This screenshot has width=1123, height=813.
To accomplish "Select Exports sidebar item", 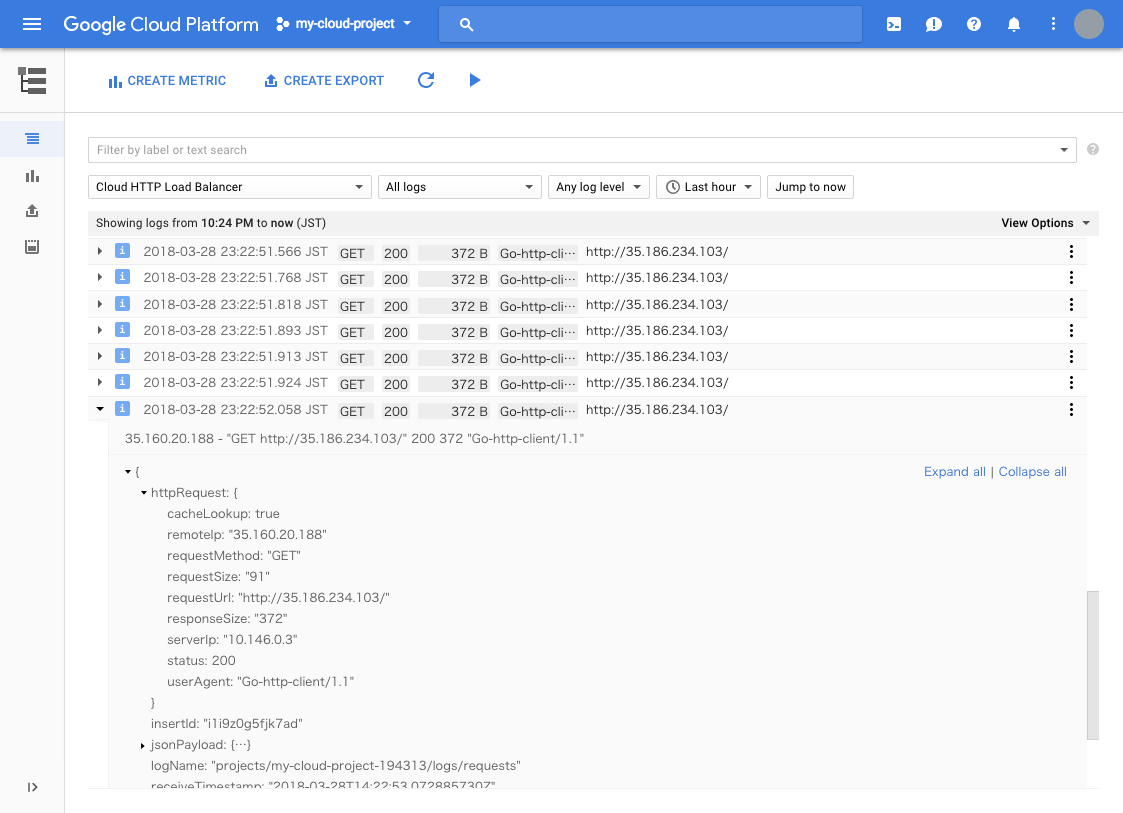I will (32, 211).
